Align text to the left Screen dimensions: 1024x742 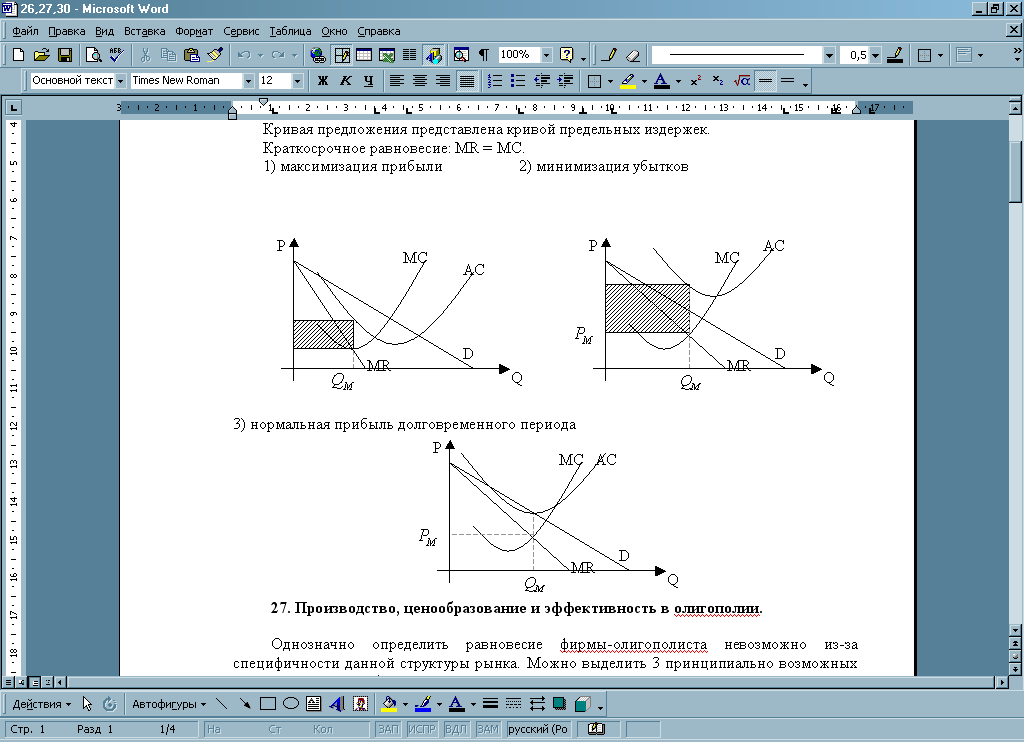click(x=396, y=81)
